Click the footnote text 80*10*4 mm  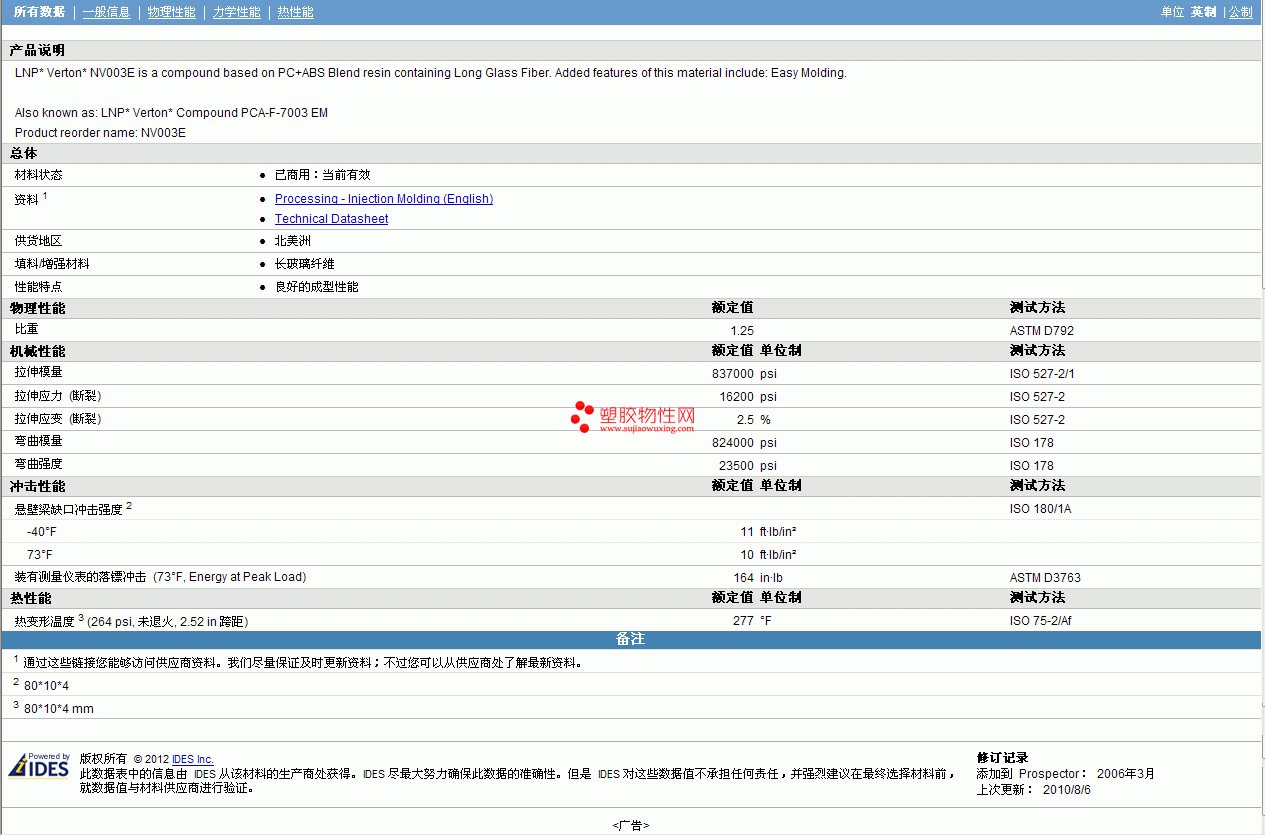[x=59, y=709]
